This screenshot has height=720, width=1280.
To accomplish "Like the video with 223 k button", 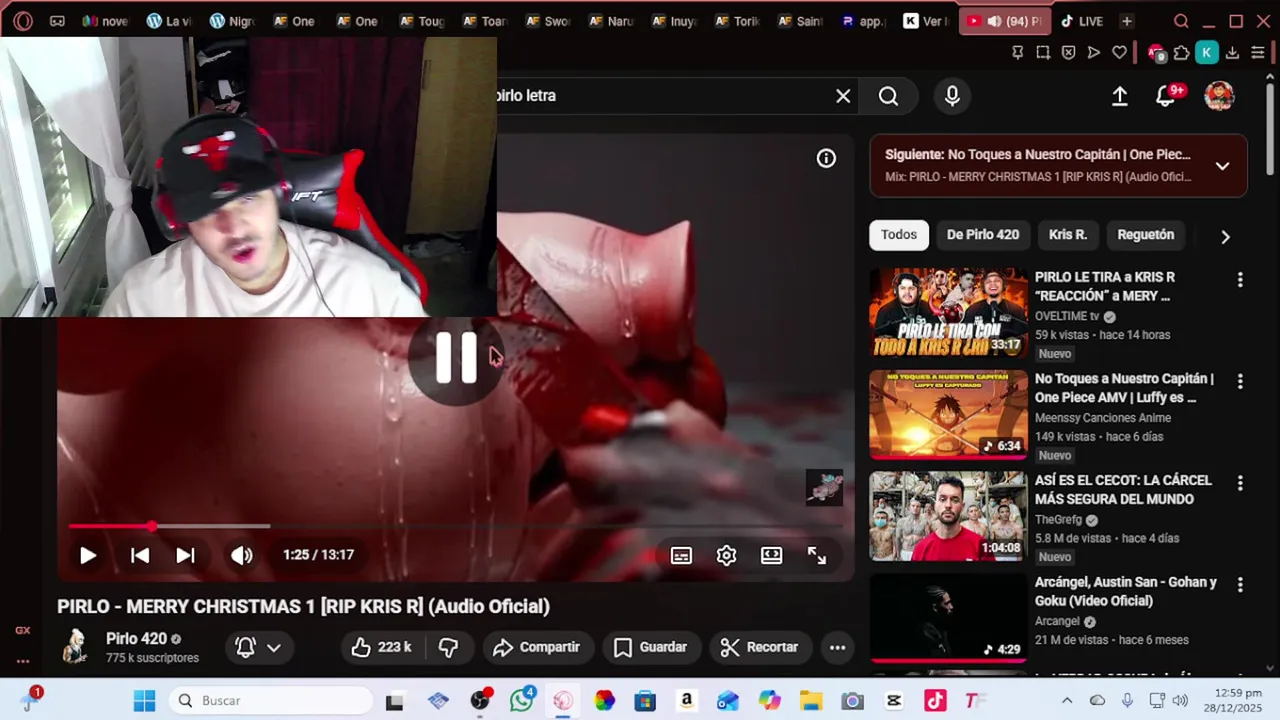I will 381,647.
